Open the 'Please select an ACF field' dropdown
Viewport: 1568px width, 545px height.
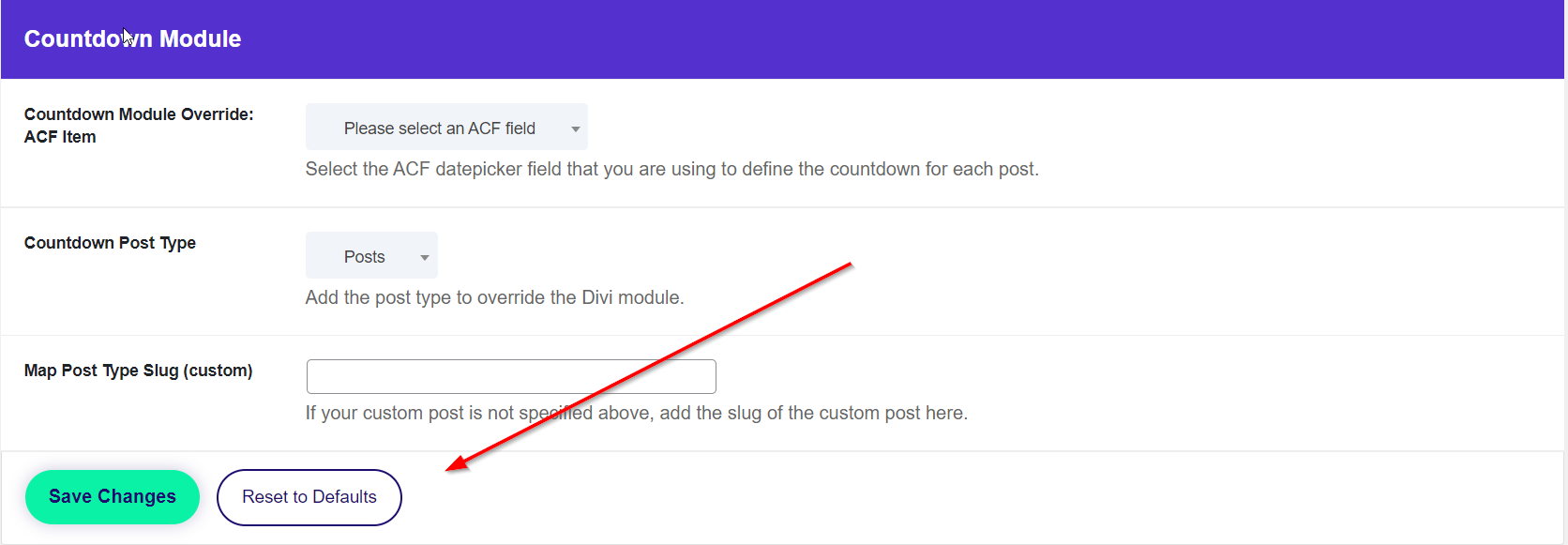point(439,128)
